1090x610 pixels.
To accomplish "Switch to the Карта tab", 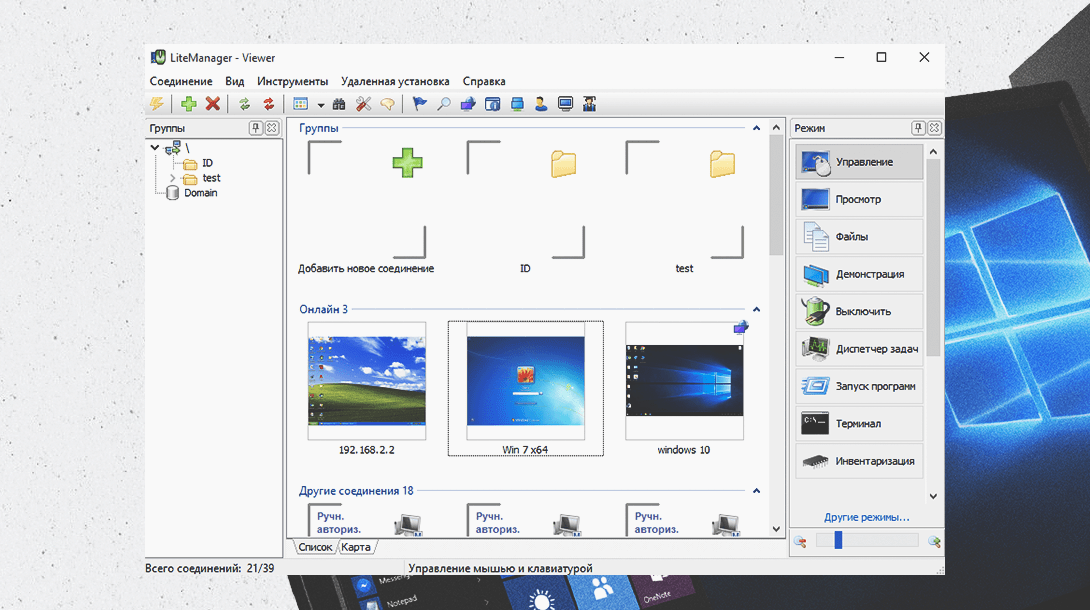I will point(356,547).
